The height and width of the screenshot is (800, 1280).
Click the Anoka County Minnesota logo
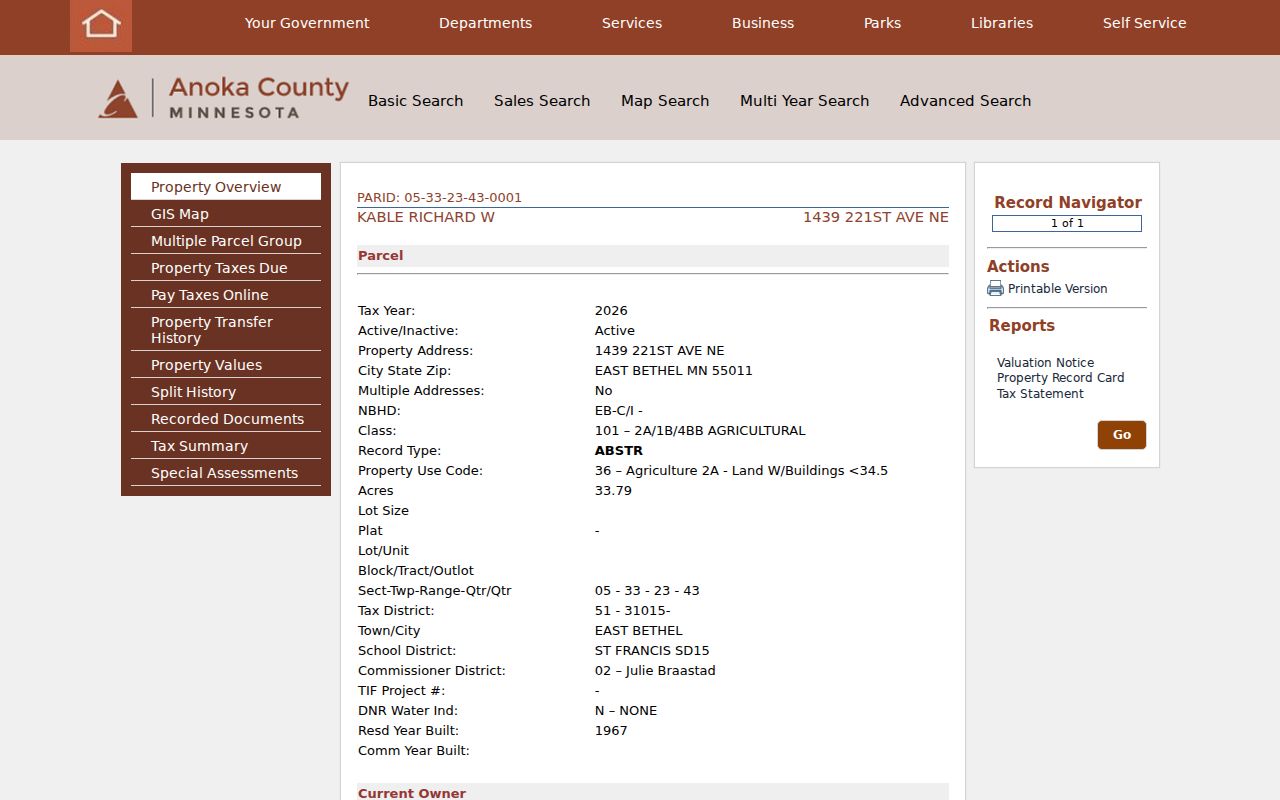(x=223, y=98)
